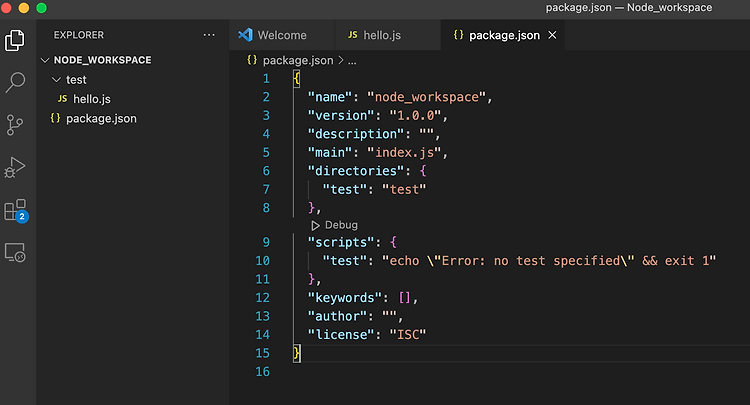This screenshot has width=750, height=405.
Task: Select the test folder in tree
Action: pyautogui.click(x=77, y=79)
